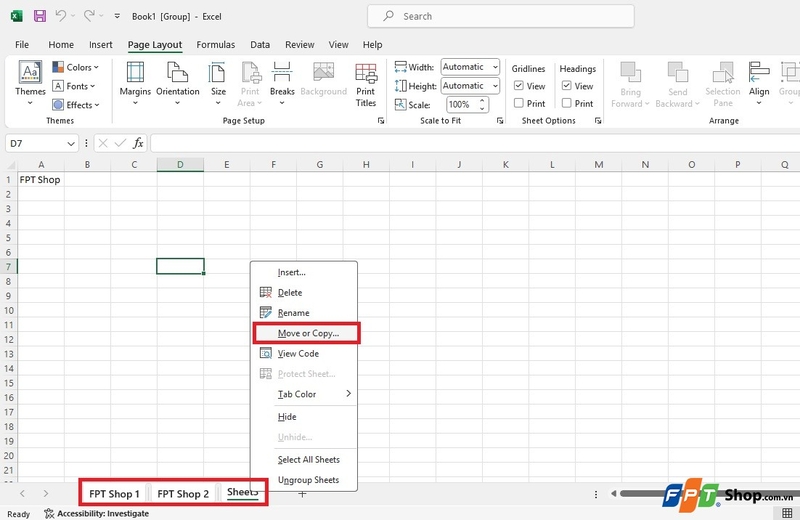Screen dimensions: 800x520
Task: Increase the Scale percentage with the up arrow
Action: coord(482,101)
